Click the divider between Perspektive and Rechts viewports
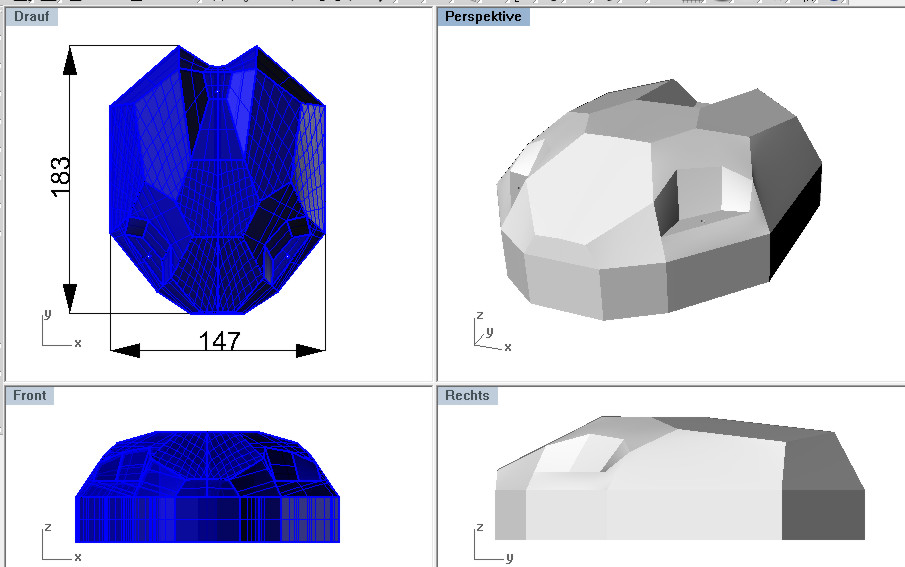This screenshot has height=567, width=905. [670, 382]
